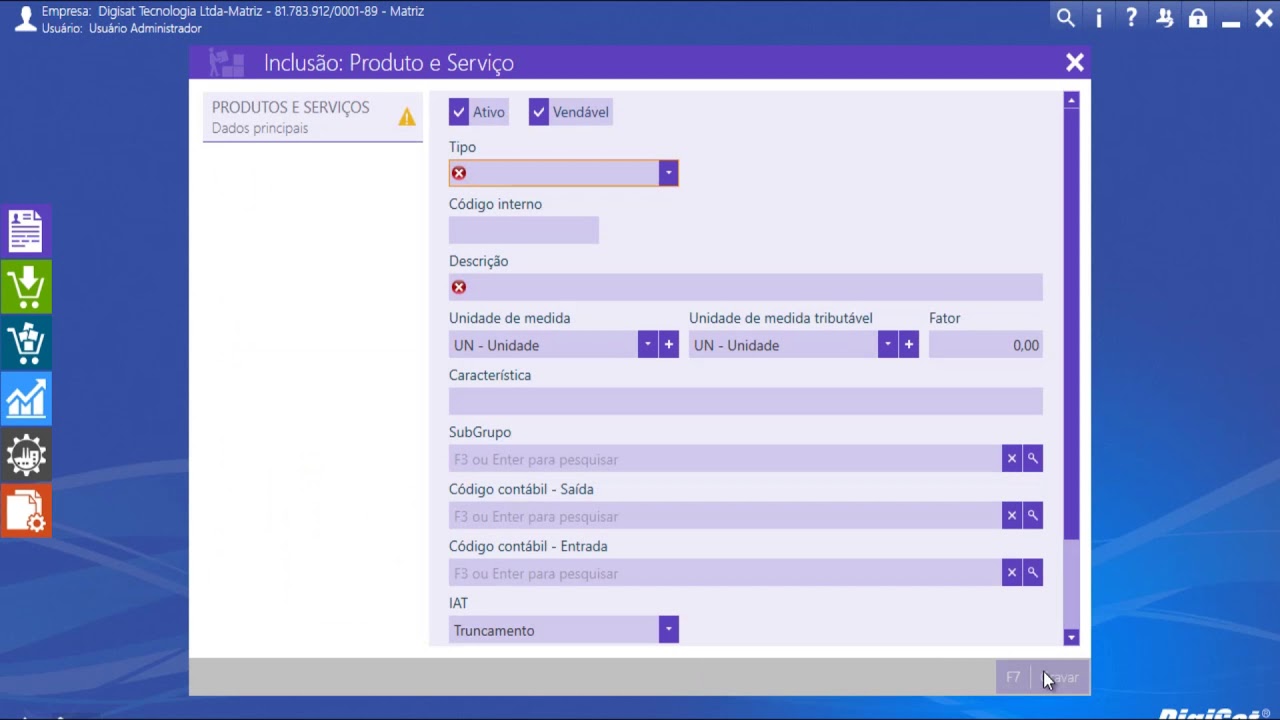The height and width of the screenshot is (720, 1280).
Task: Toggle the Vendável checkbox
Action: pos(539,112)
